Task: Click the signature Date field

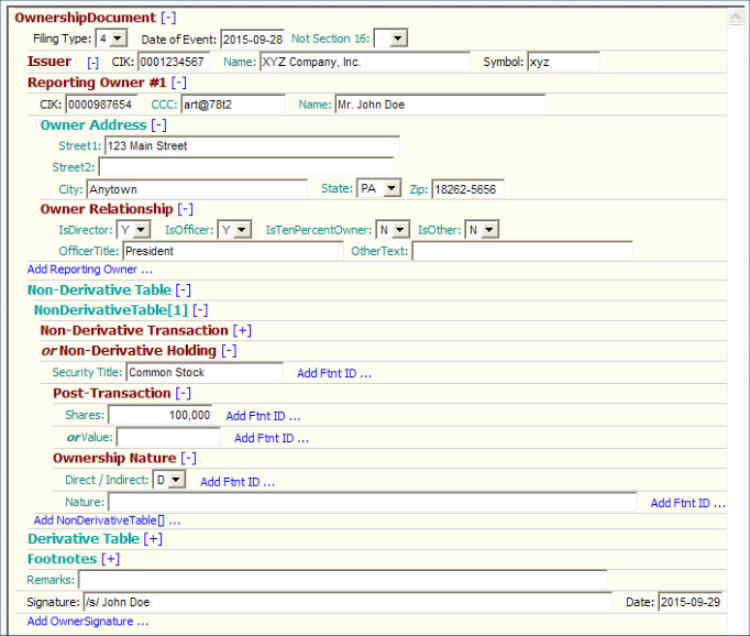Action: coord(690,602)
